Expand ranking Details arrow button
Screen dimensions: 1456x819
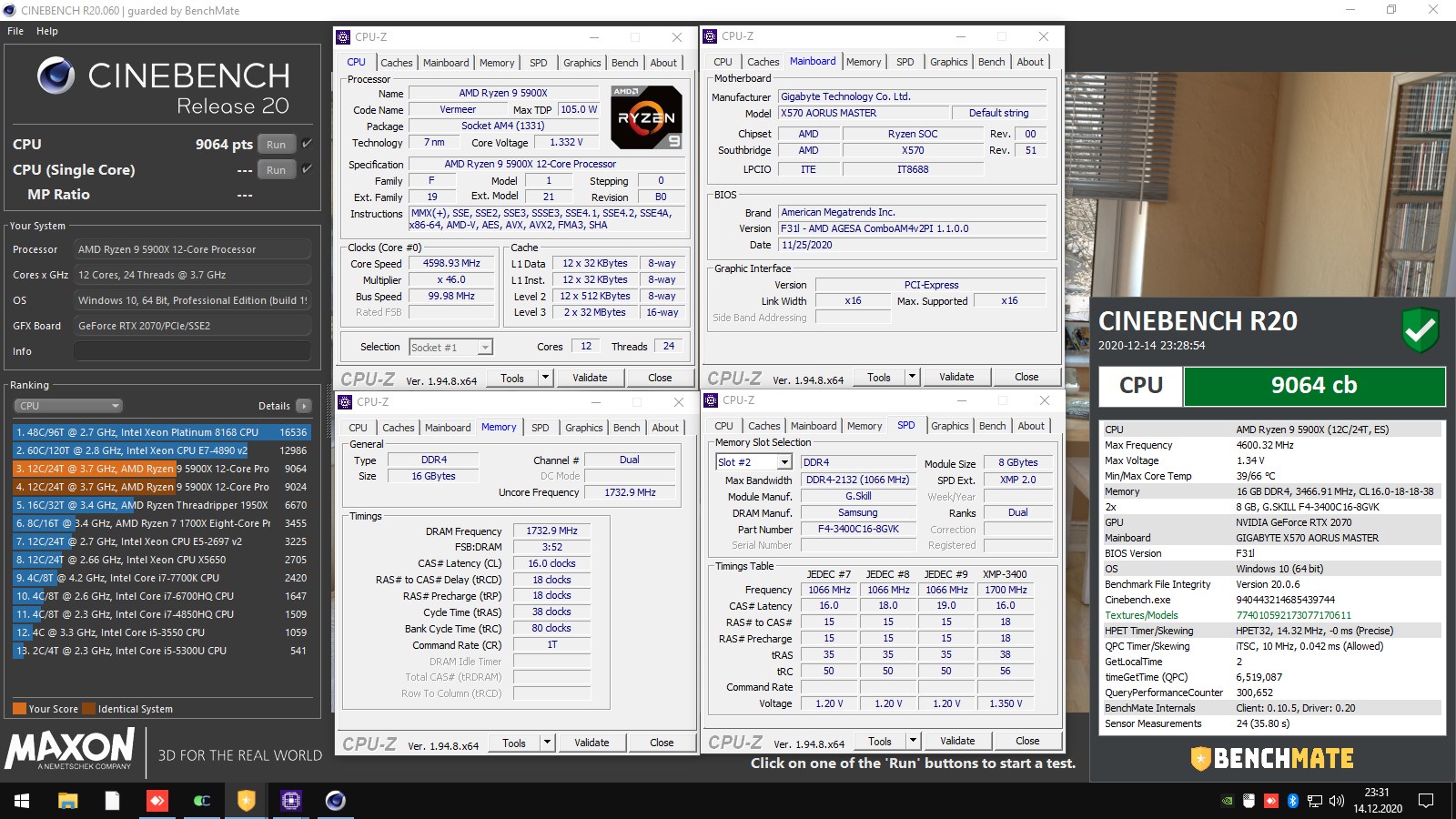tap(304, 406)
